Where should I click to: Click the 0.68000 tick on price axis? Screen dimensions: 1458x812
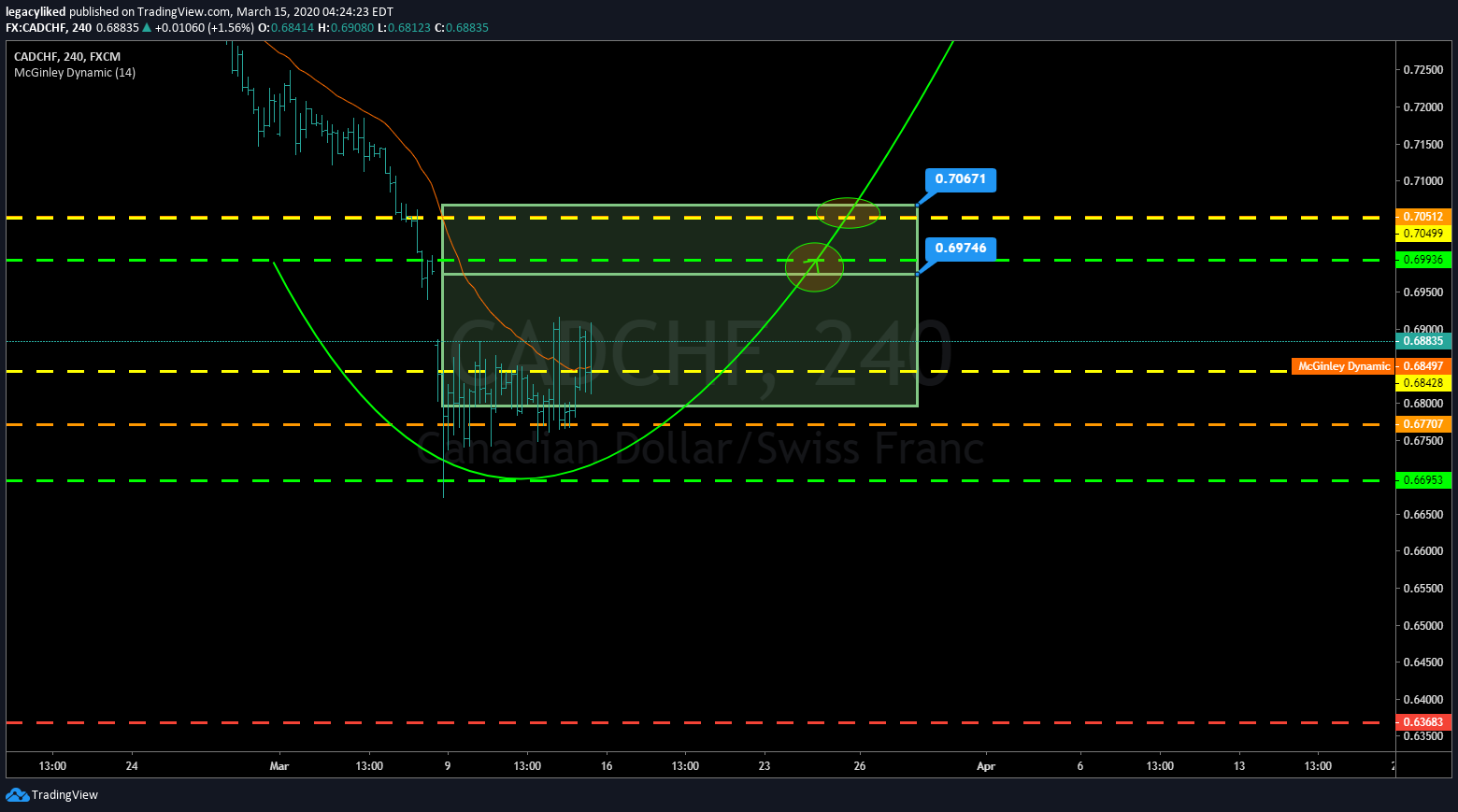[1422, 404]
